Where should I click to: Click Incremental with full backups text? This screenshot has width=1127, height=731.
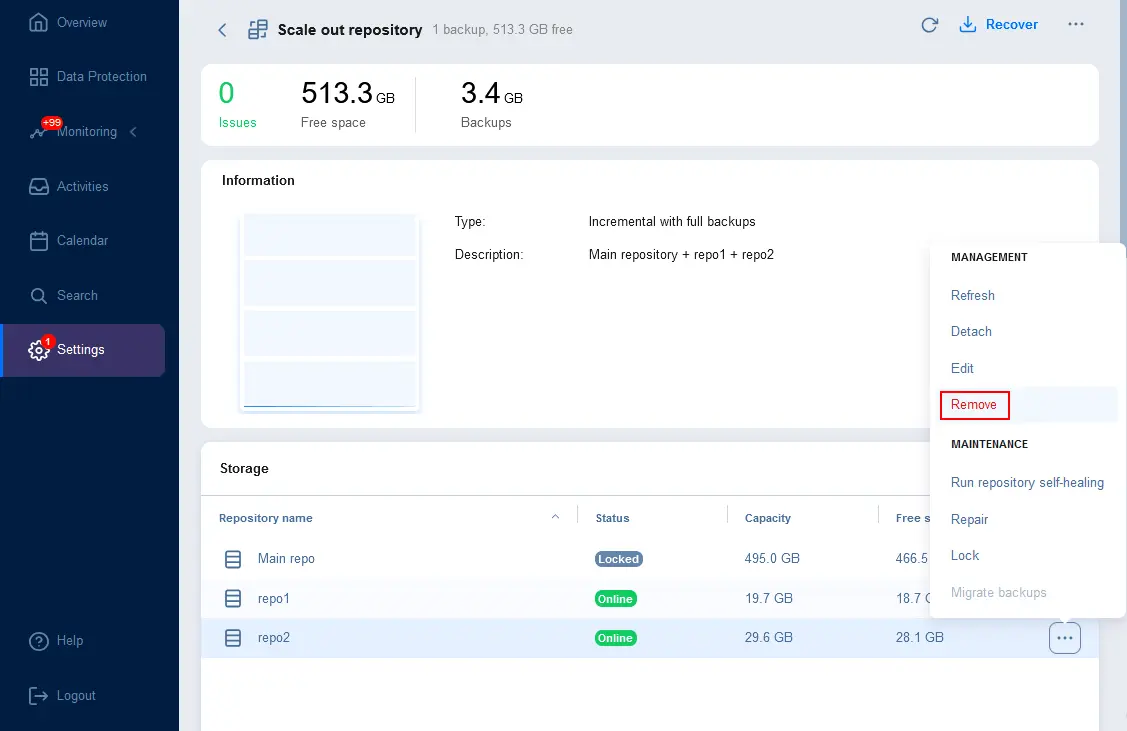[671, 221]
